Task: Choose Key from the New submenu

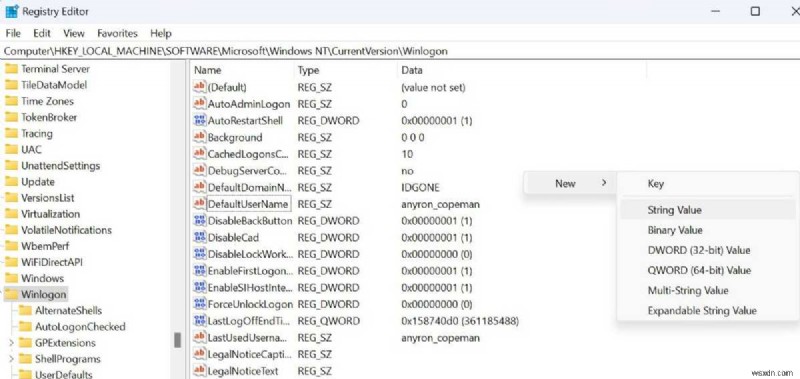Action: (708, 184)
